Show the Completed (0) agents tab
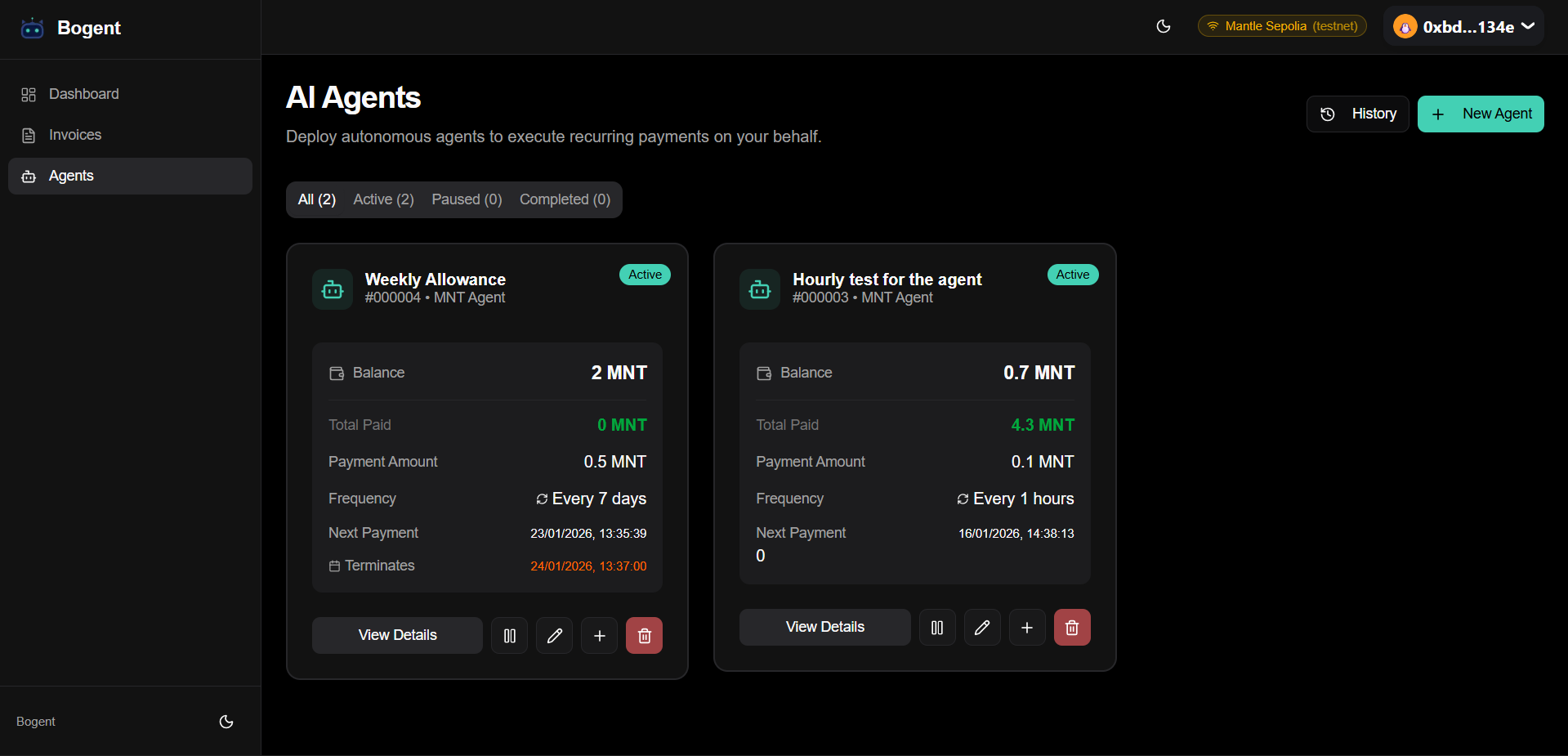The height and width of the screenshot is (756, 1568). pyautogui.click(x=565, y=199)
